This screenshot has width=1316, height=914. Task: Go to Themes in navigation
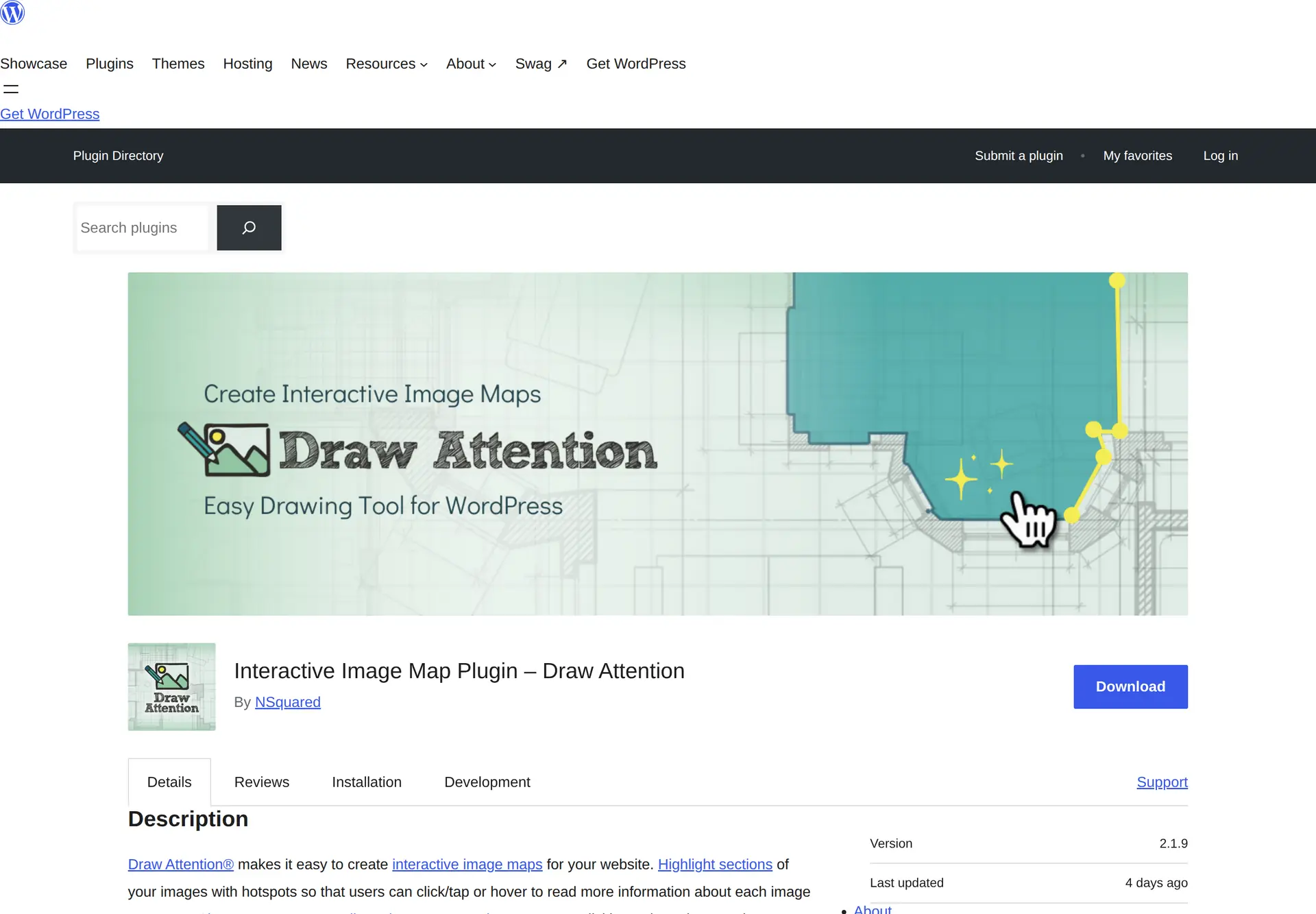point(178,64)
